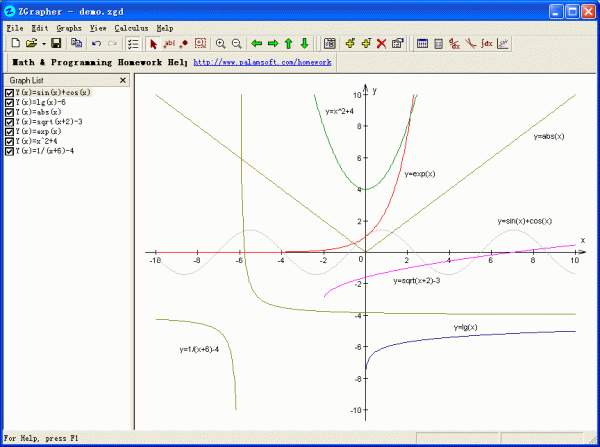The image size is (600, 447).
Task: Click the red X delete graph icon
Action: pyautogui.click(x=381, y=44)
